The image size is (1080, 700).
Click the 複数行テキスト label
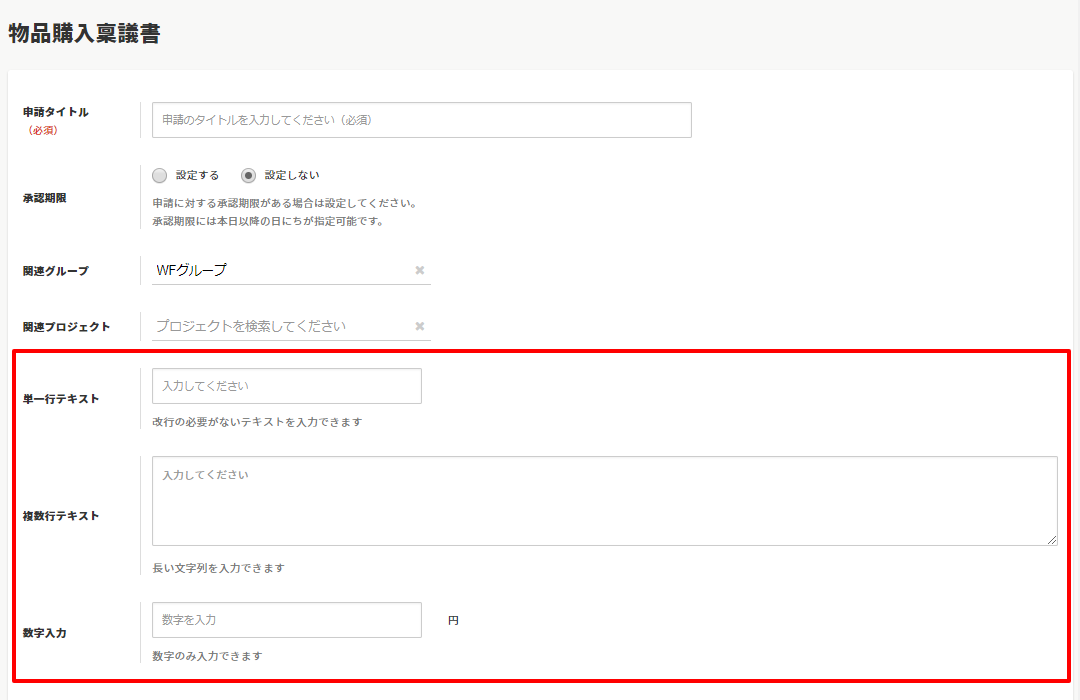click(x=61, y=516)
